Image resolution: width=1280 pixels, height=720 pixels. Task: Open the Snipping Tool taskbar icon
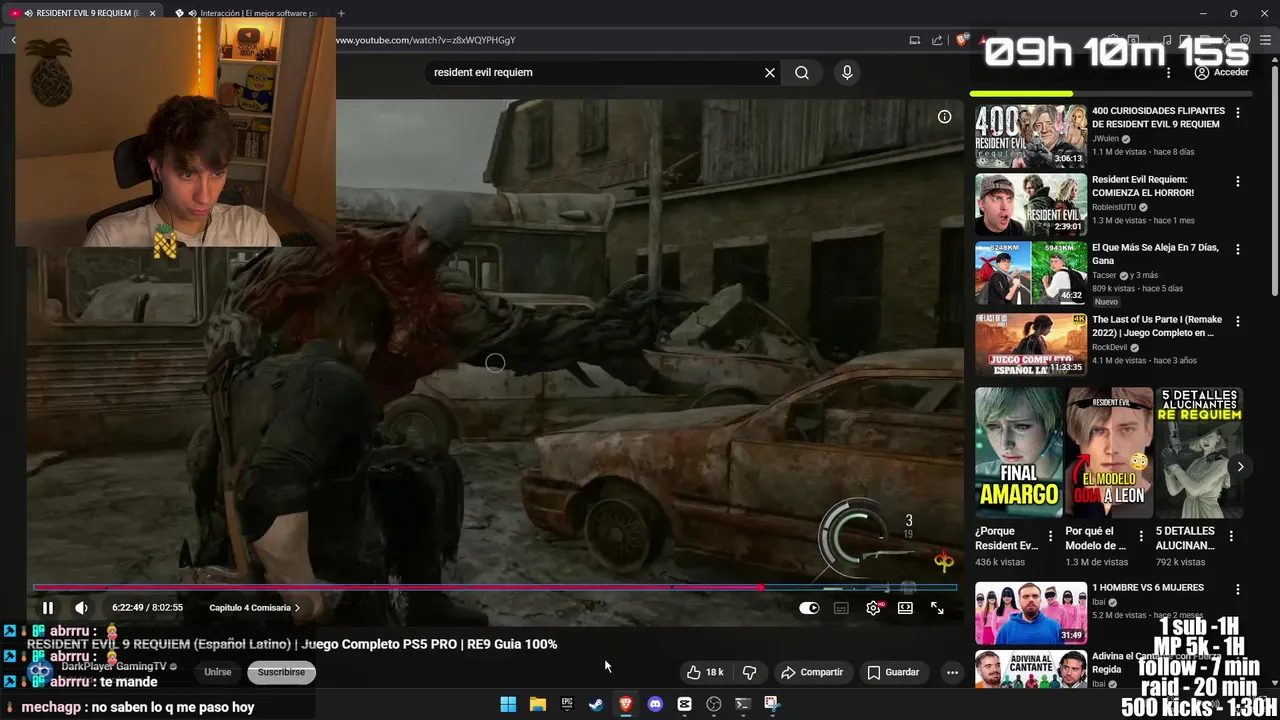click(x=772, y=704)
